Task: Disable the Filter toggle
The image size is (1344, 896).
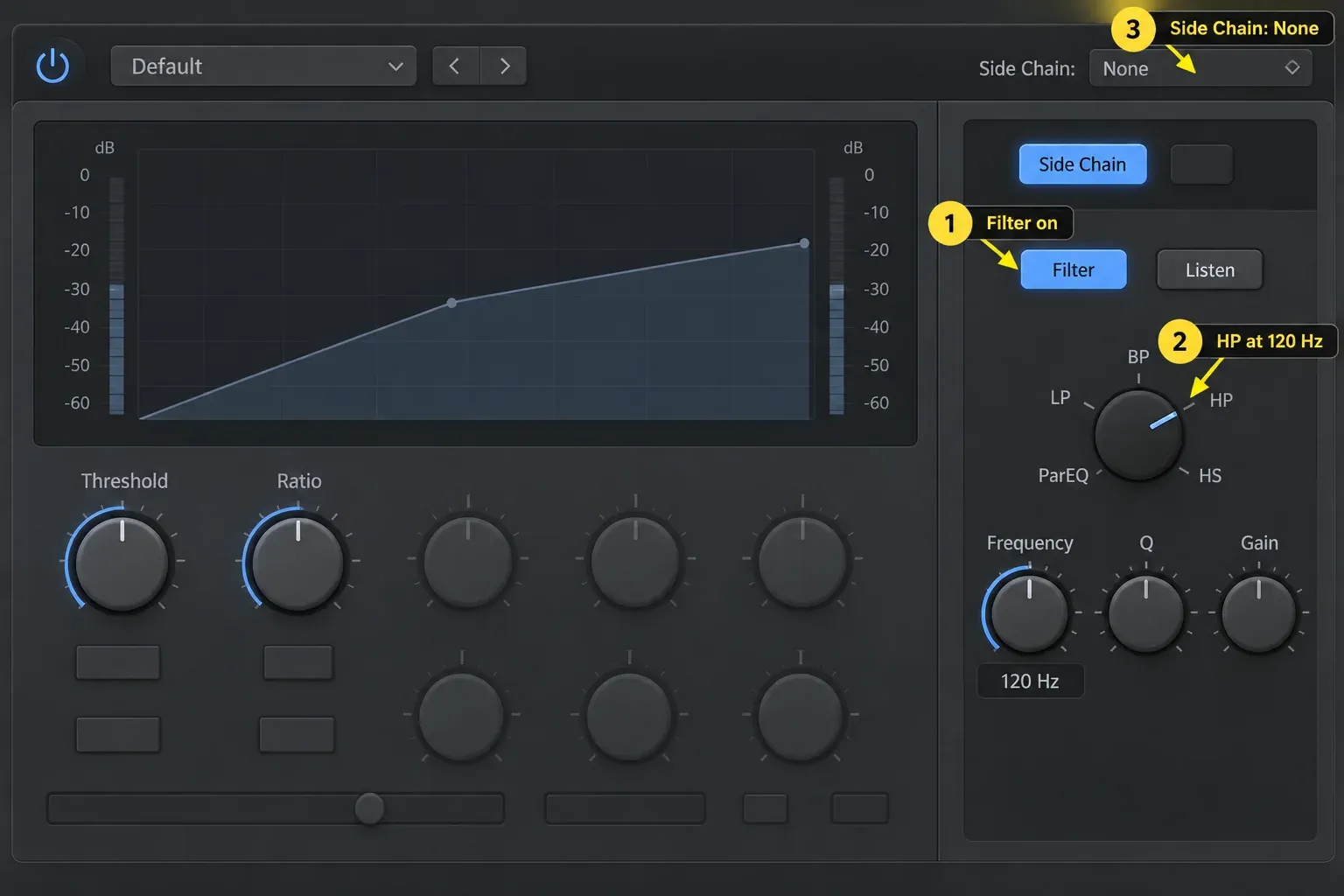Action: (x=1074, y=270)
